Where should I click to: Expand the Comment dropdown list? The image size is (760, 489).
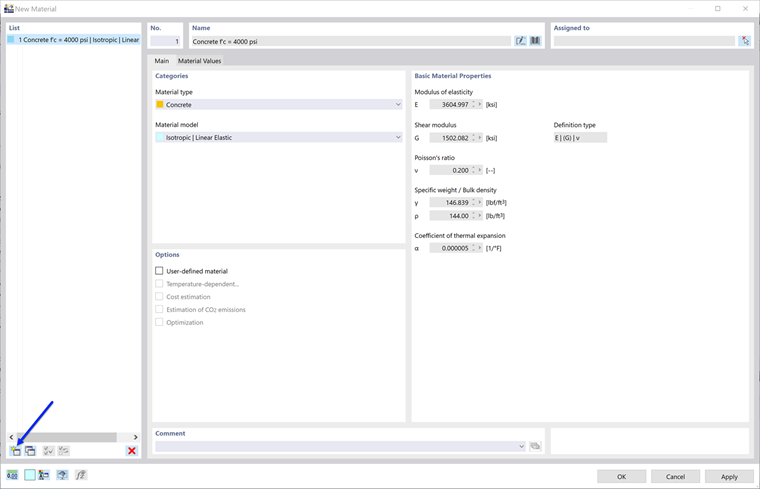(x=522, y=446)
